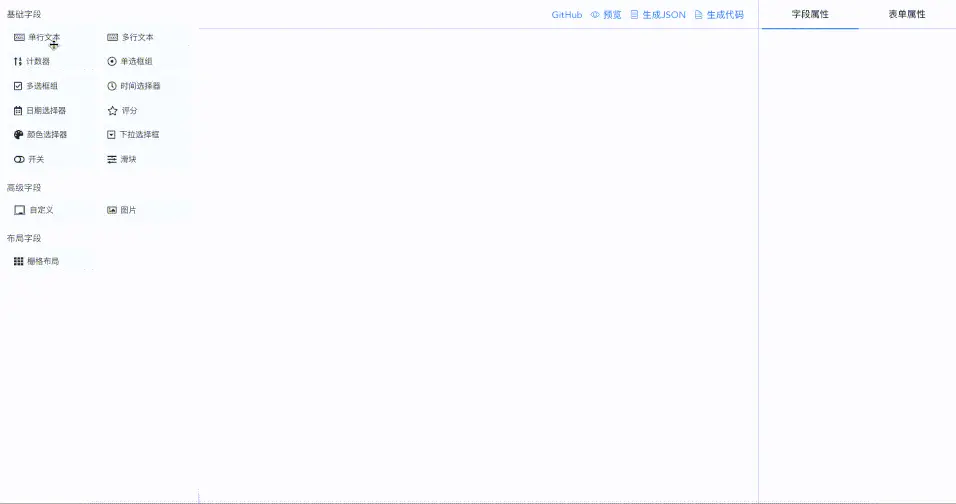
Task: Pick the 图片 image field component
Action: pos(144,210)
